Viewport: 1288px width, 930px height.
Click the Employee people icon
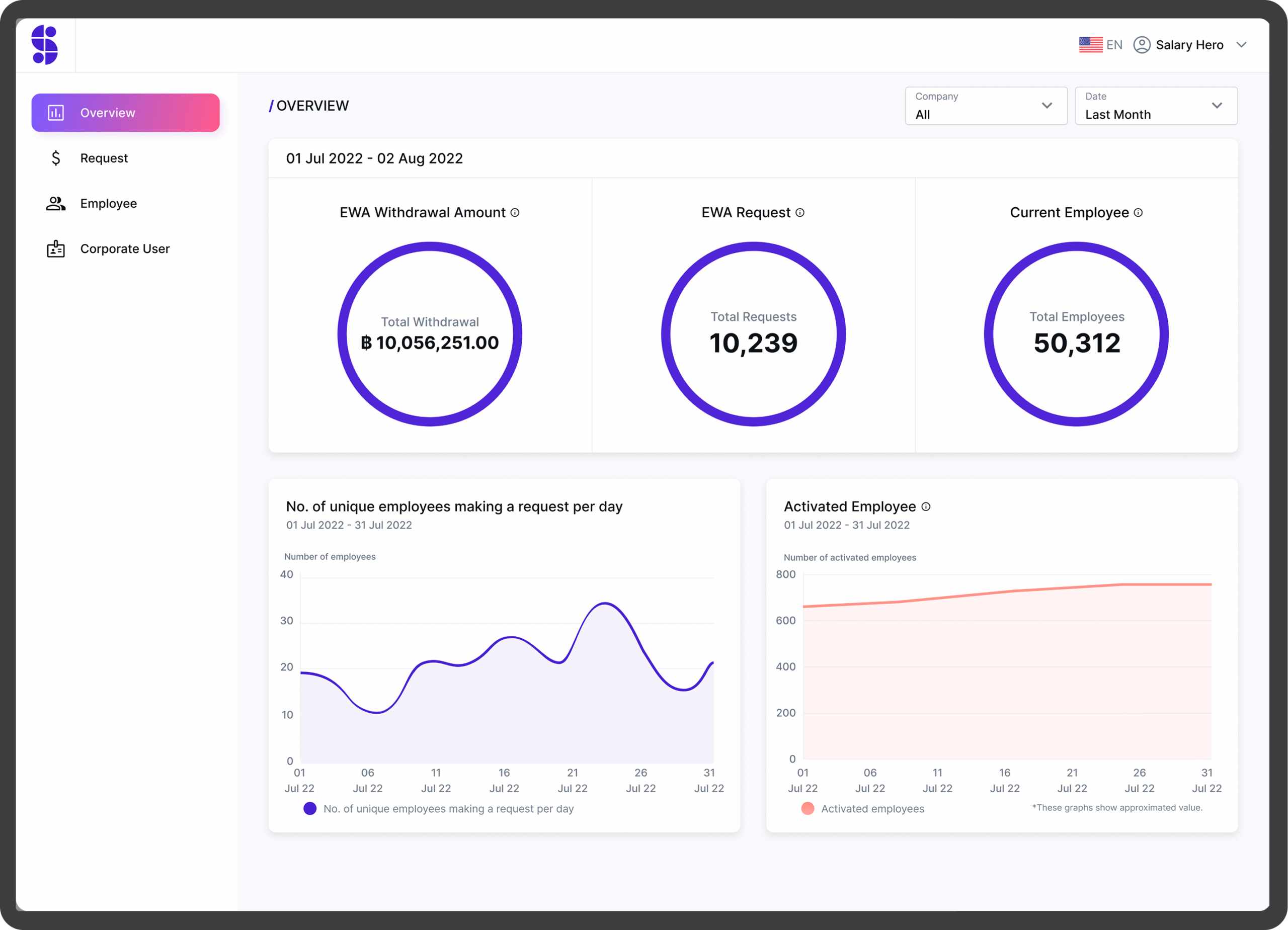[x=56, y=203]
